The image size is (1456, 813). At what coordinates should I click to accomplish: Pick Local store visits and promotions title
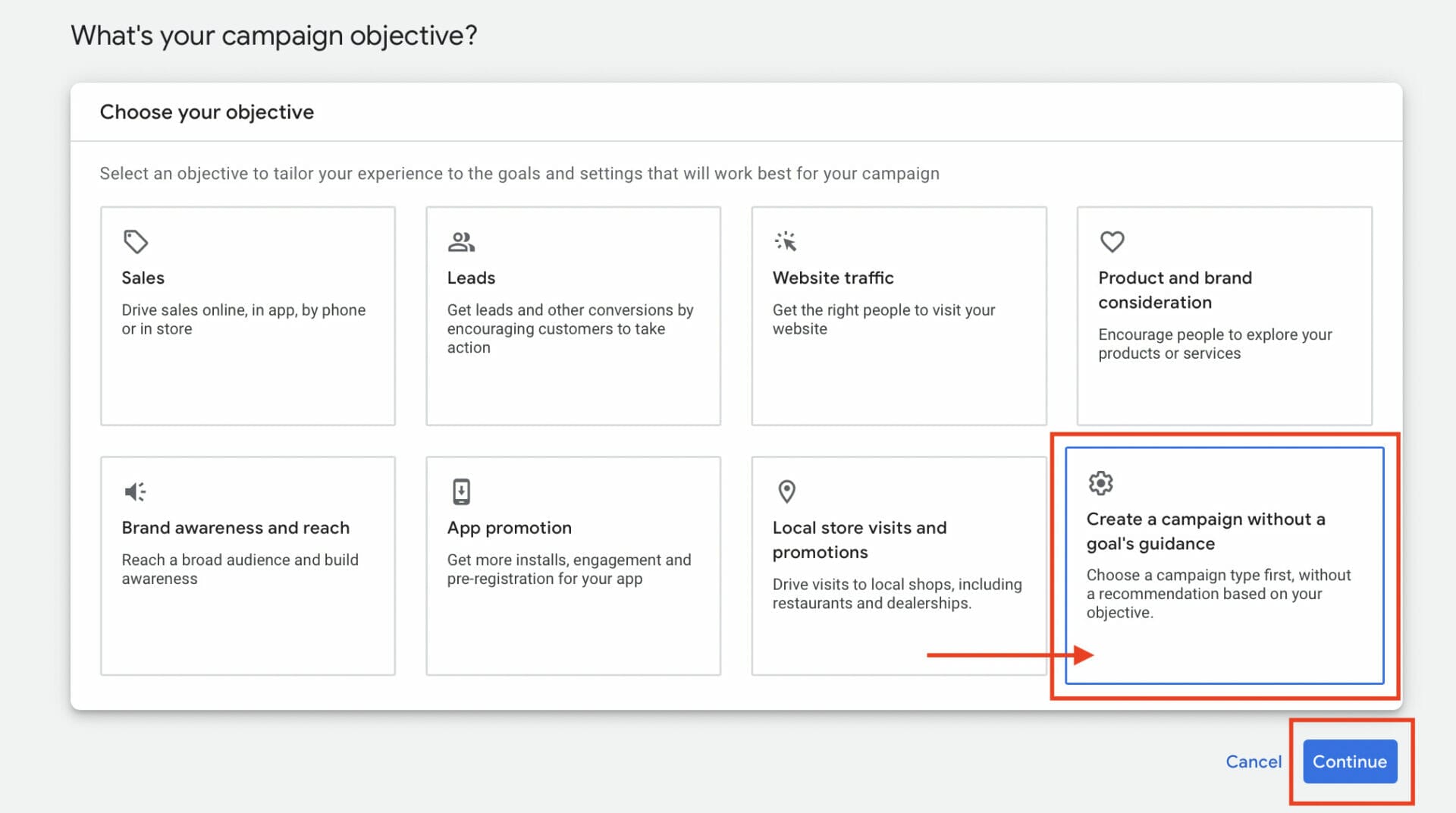859,539
